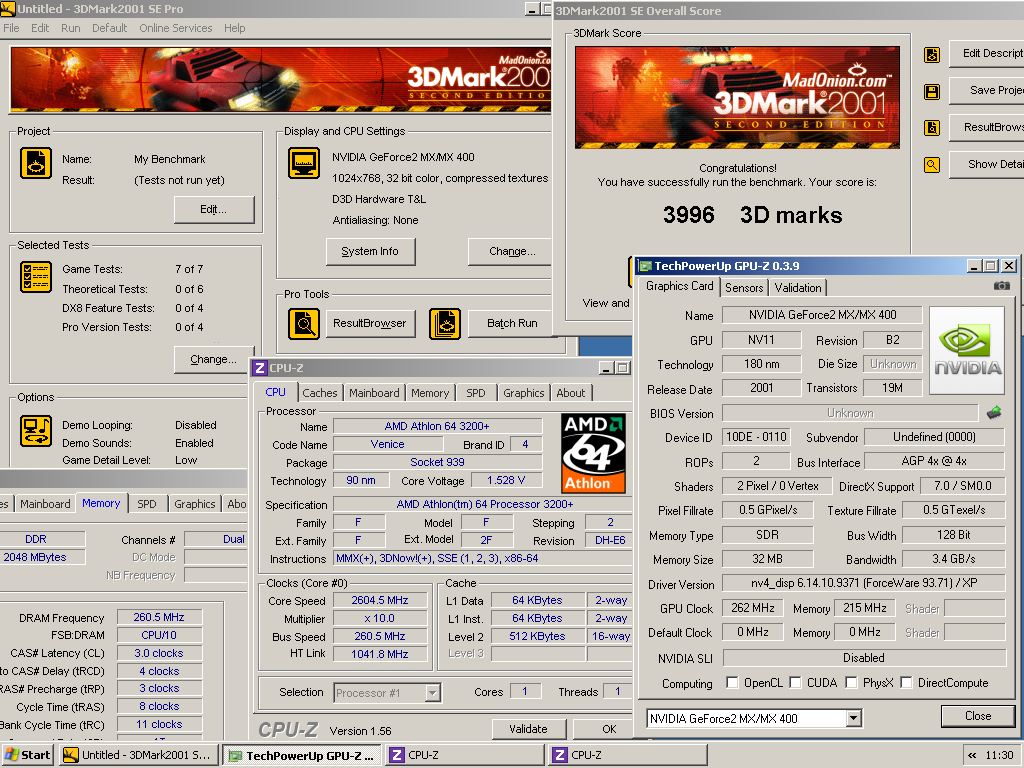Click the Validate button in CPU-Z
Viewport: 1024px width, 768px height.
click(528, 729)
